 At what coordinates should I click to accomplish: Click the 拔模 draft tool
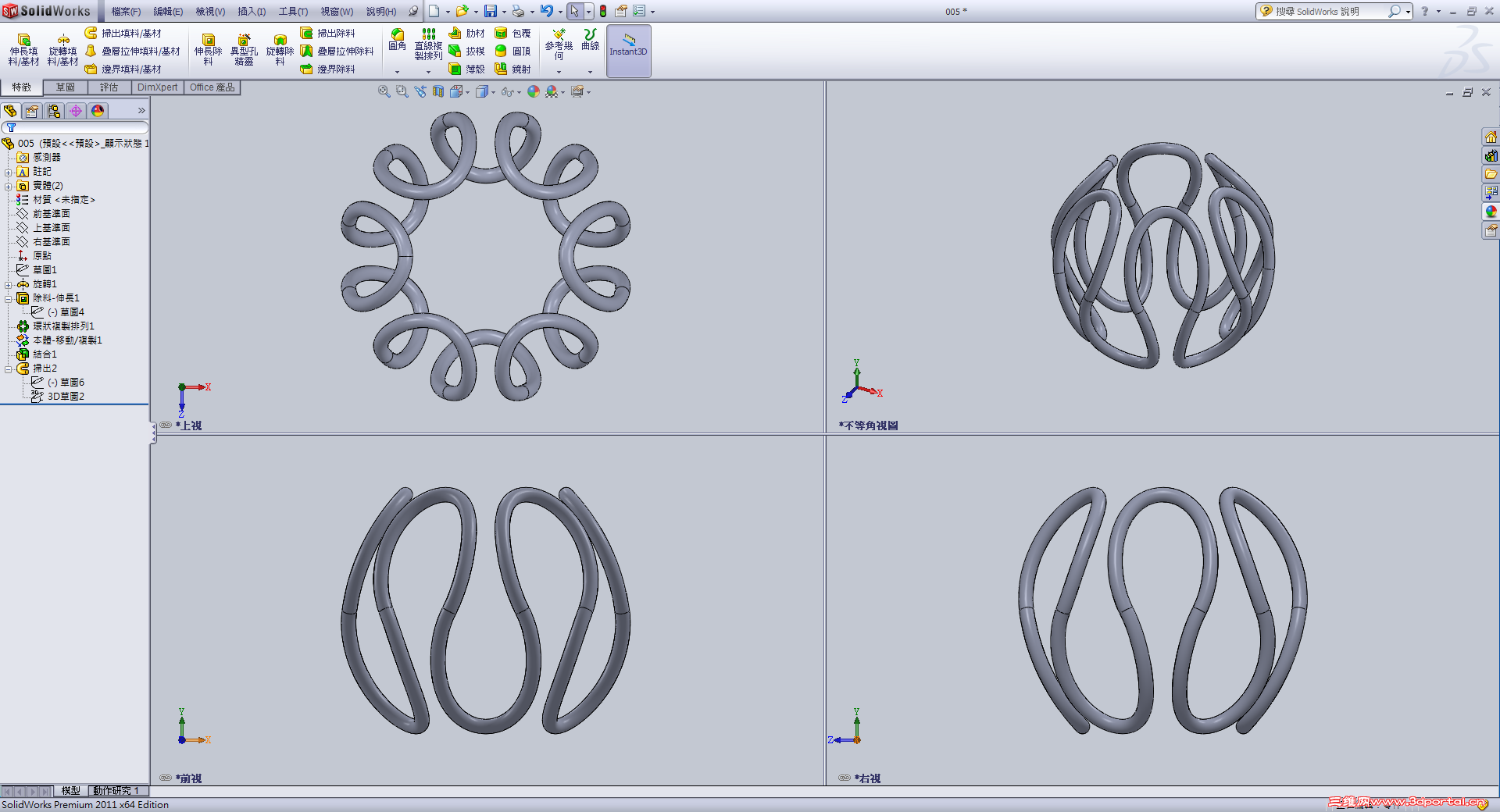coord(466,51)
